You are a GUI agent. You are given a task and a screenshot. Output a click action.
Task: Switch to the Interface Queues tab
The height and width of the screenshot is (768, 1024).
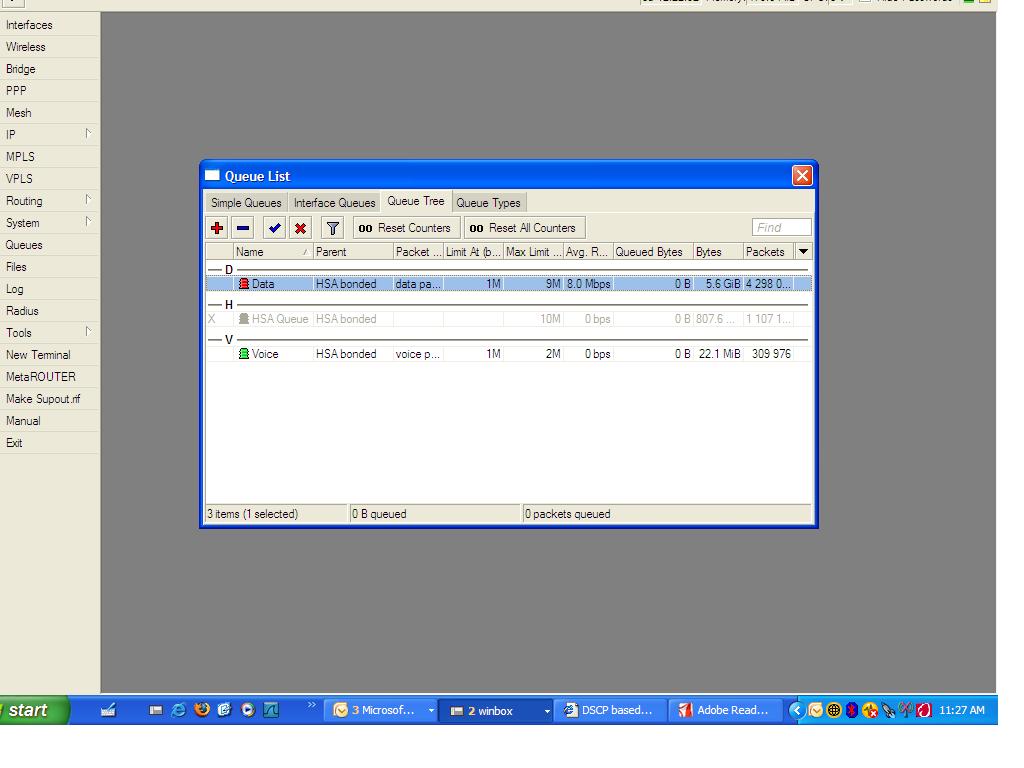(334, 202)
